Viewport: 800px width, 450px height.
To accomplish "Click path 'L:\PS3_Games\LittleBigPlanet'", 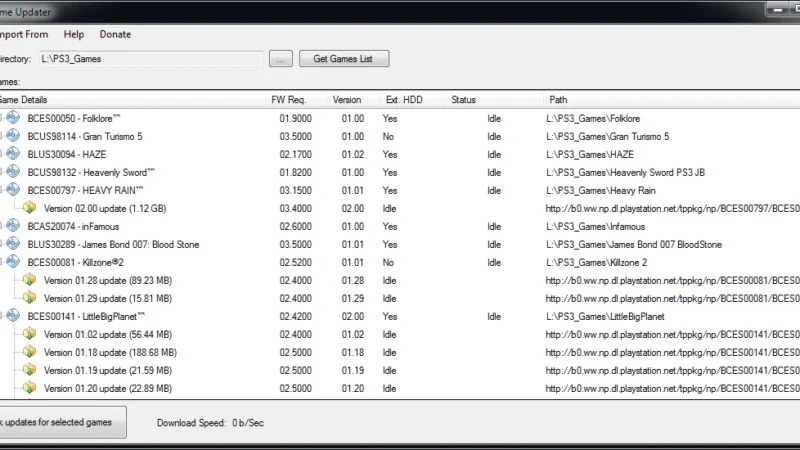I will [605, 316].
